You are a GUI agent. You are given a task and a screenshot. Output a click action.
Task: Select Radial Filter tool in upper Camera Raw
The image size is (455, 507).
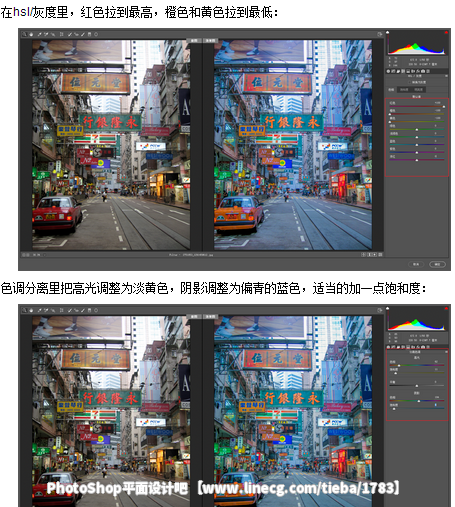pyautogui.click(x=96, y=34)
